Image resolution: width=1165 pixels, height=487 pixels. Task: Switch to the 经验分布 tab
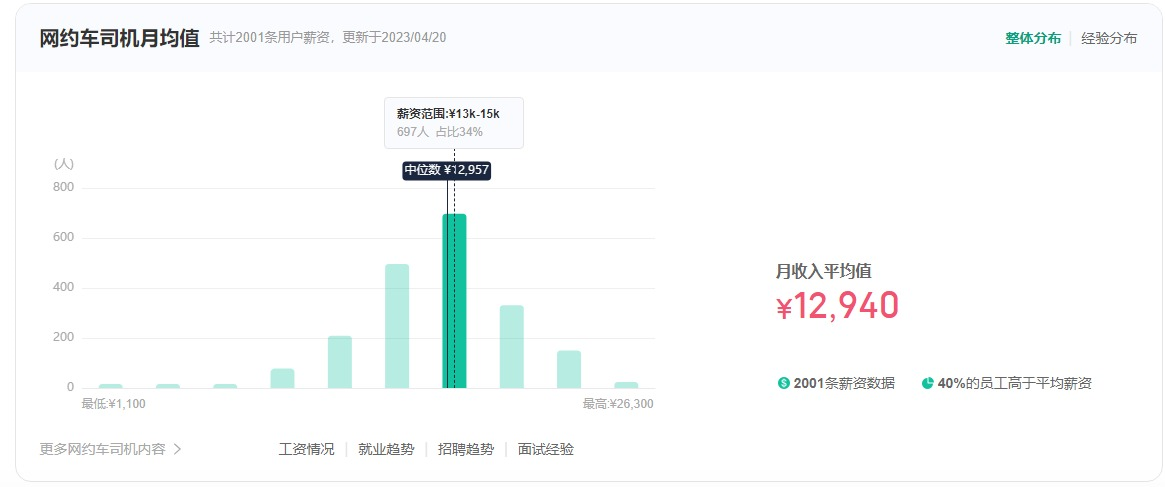pos(1109,38)
